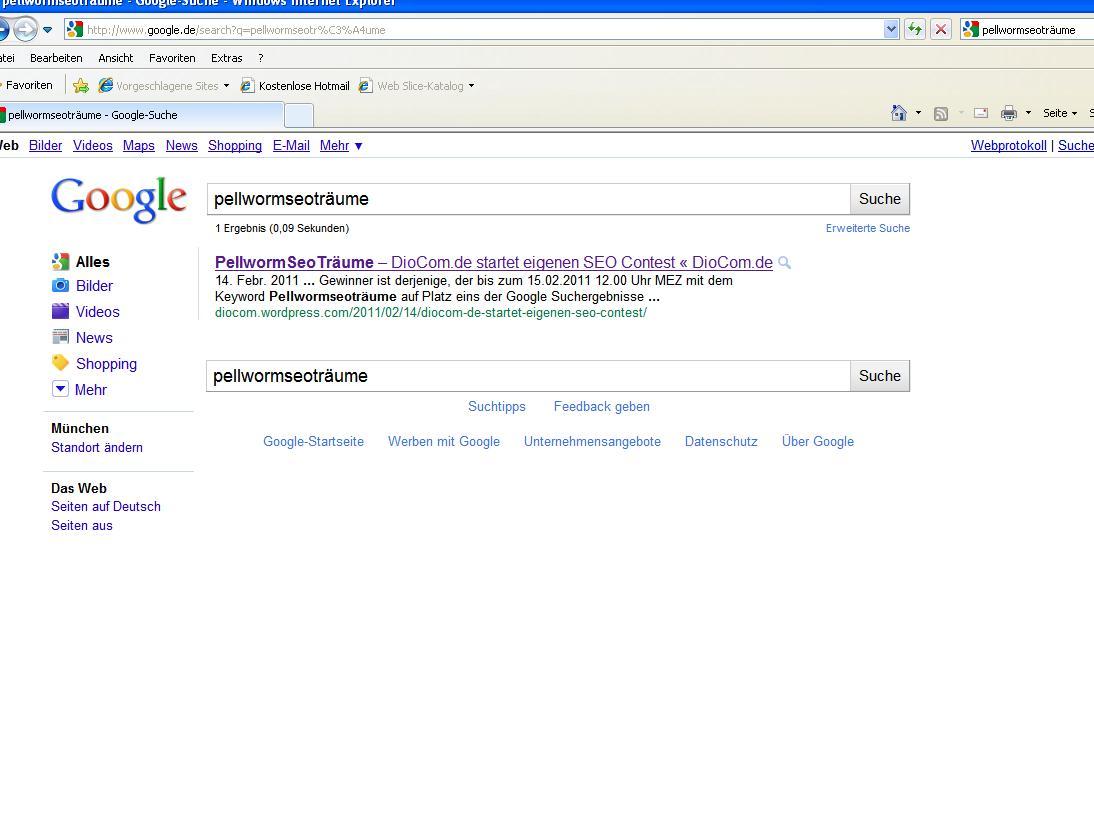
Task: Open the ? help menu
Action: 260,58
